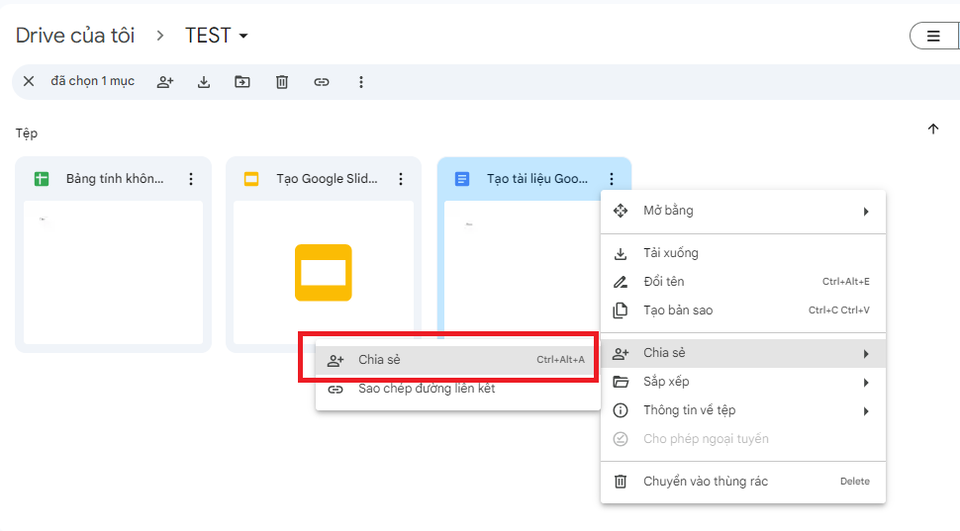Open the toolbar's three-dot more actions menu
This screenshot has width=960, height=531.
pyautogui.click(x=361, y=82)
